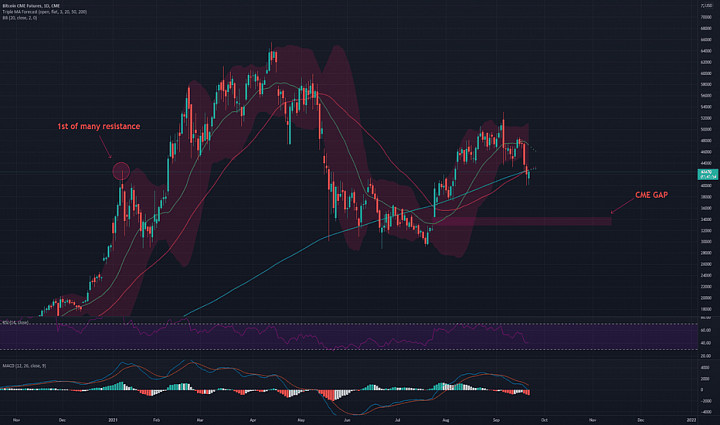Click the 64000 price axis label
720x425 pixels.
click(x=706, y=51)
